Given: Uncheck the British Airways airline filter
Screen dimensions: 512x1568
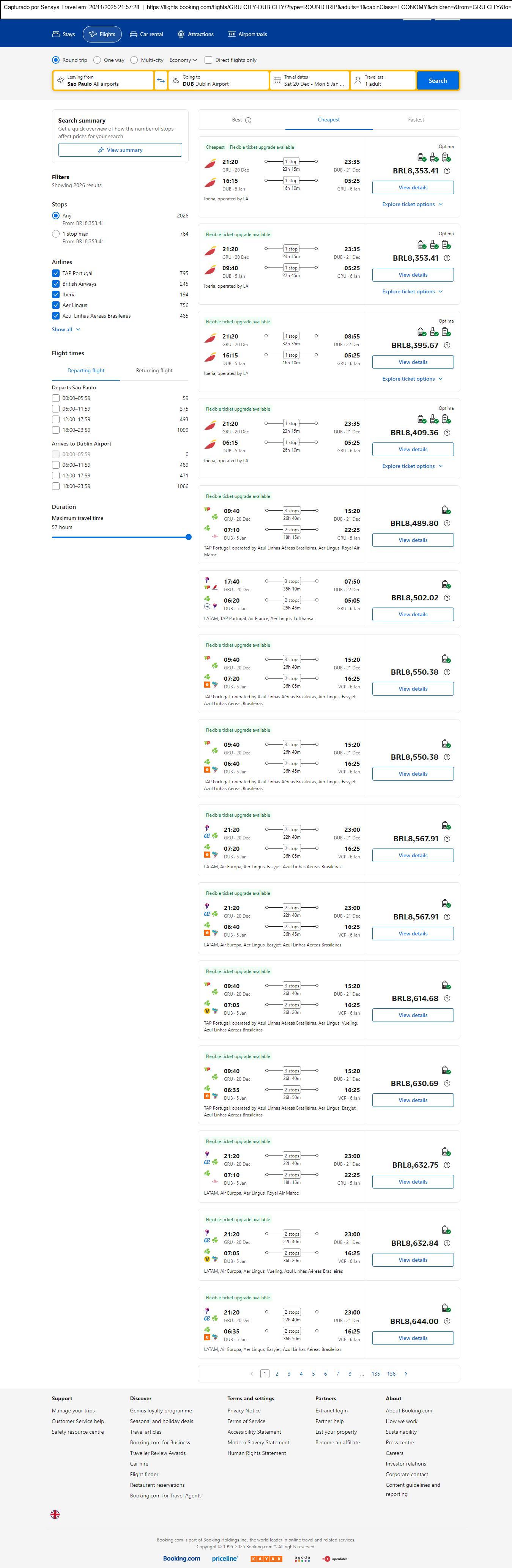Looking at the screenshot, I should click(56, 283).
